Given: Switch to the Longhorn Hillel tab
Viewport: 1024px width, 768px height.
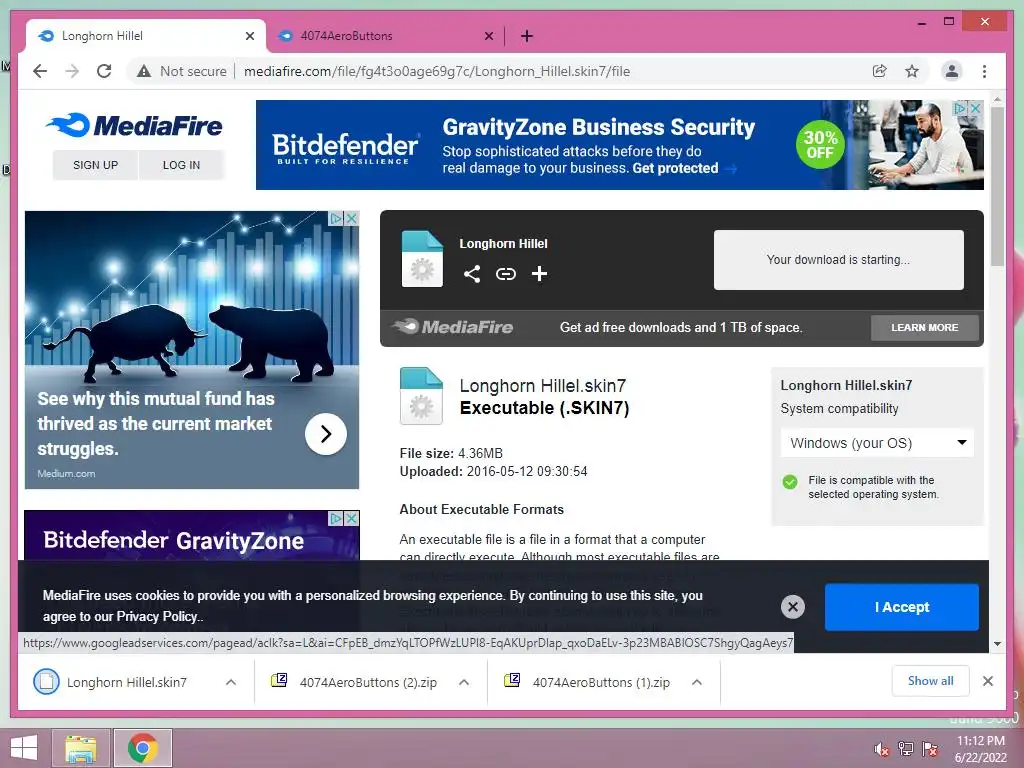Looking at the screenshot, I should coord(145,36).
